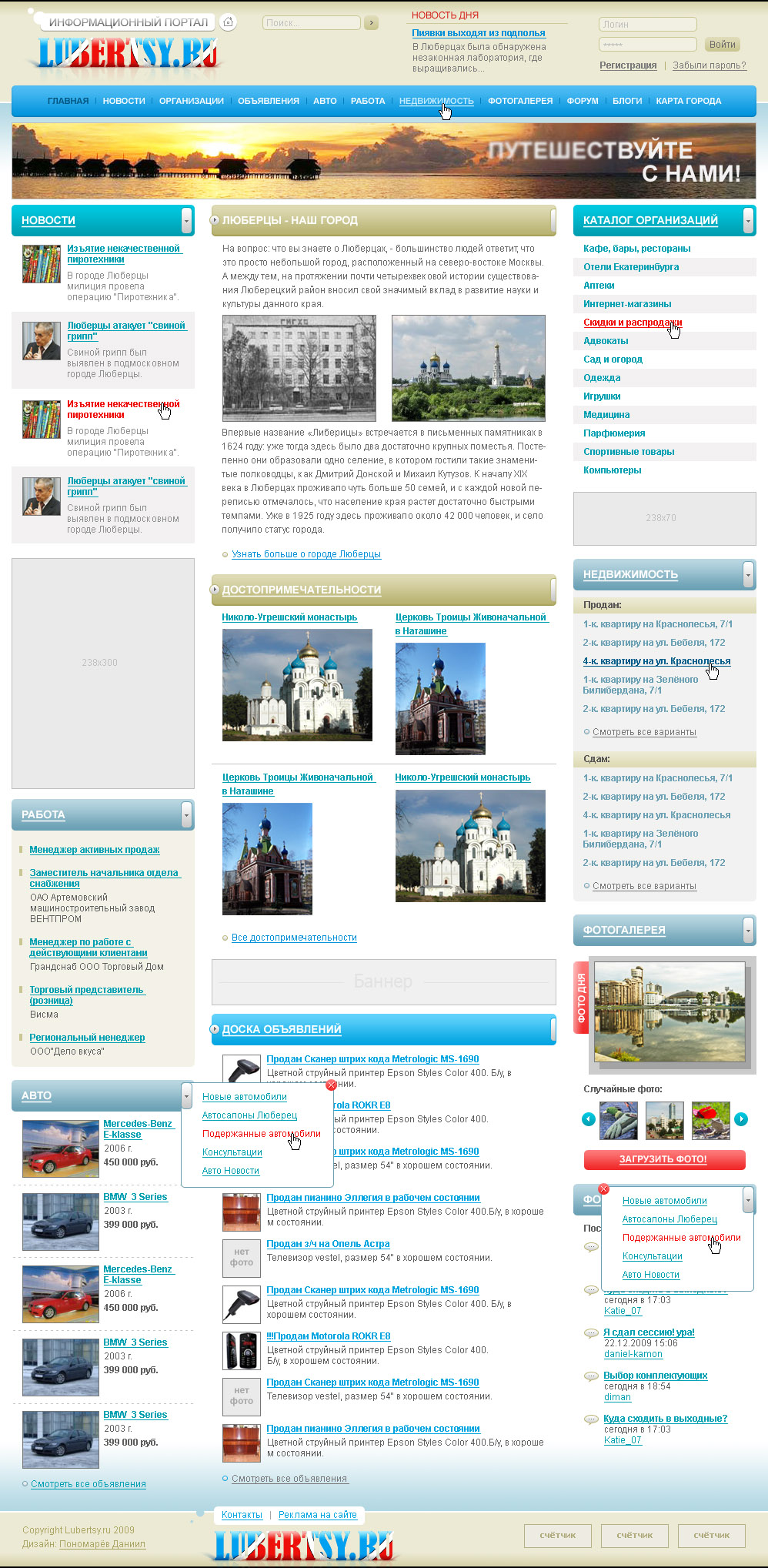This screenshot has width=768, height=1568.
Task: Open random photo with the red flower
Action: 710,1121
